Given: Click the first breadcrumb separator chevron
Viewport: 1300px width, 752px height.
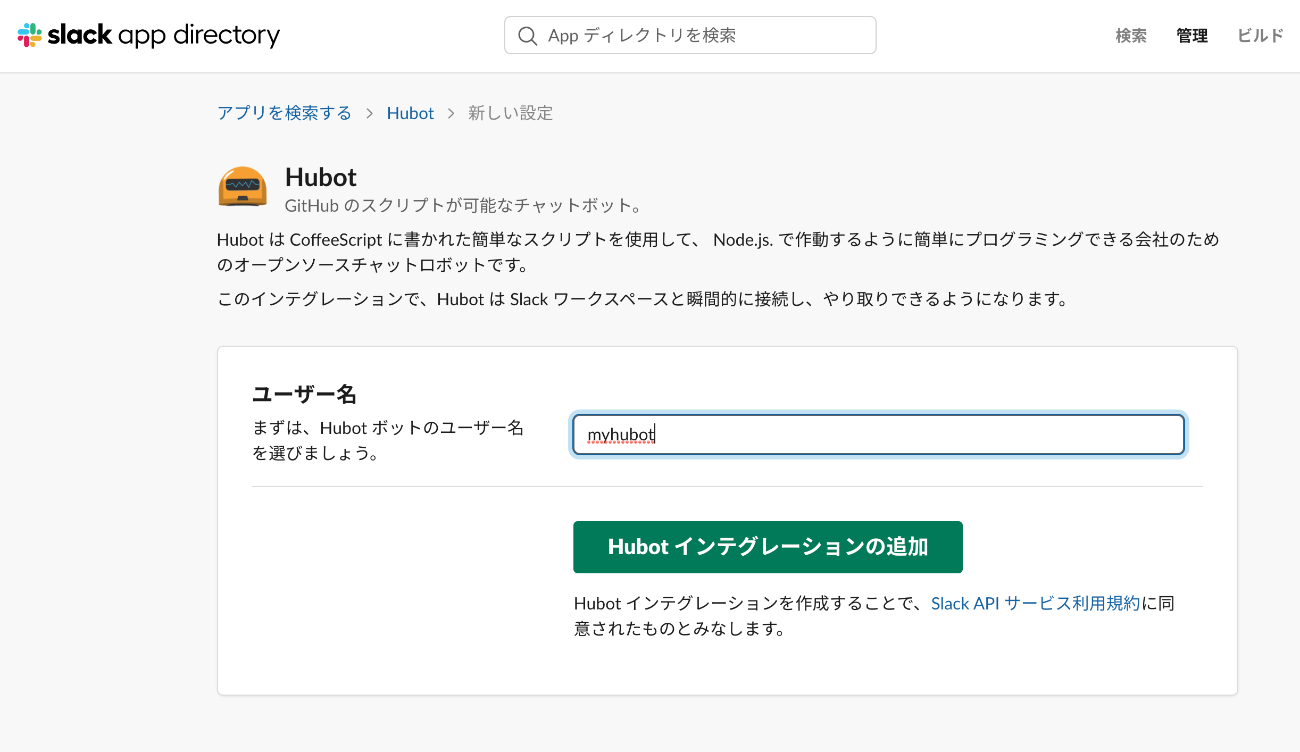Looking at the screenshot, I should 370,113.
